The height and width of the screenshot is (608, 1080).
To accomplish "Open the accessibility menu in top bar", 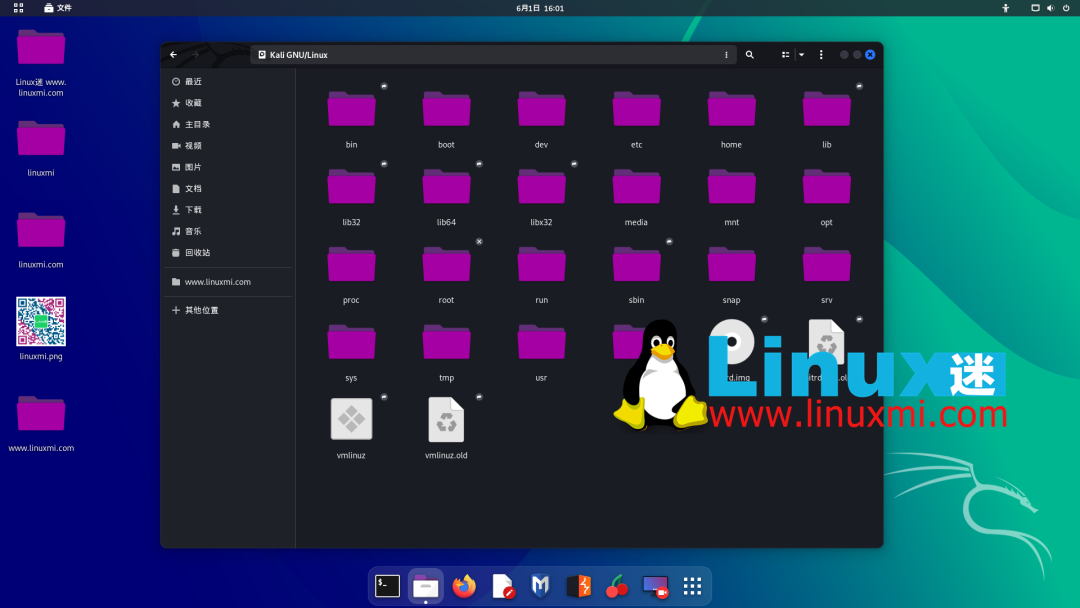I will (1006, 8).
